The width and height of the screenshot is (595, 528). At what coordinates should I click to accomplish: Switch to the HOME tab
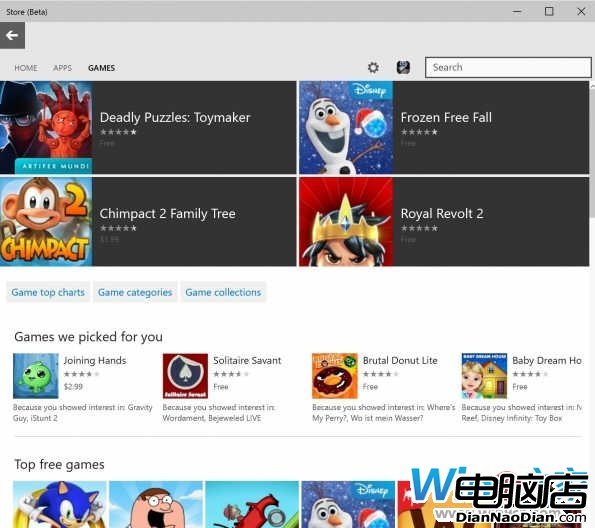(26, 68)
